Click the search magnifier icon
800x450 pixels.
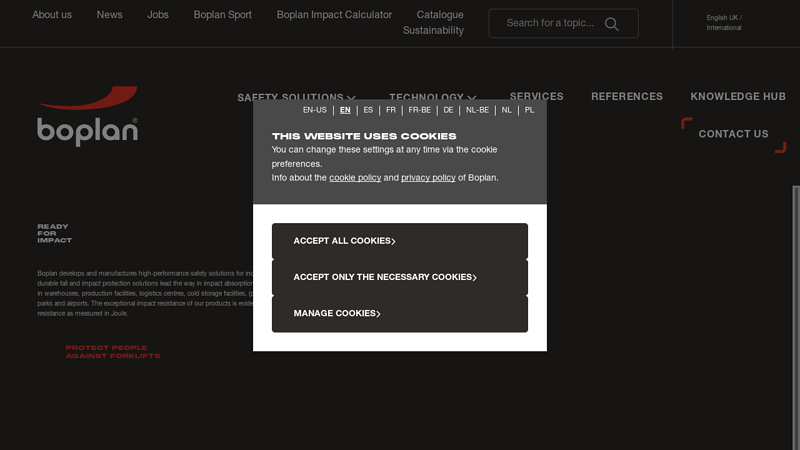611,24
